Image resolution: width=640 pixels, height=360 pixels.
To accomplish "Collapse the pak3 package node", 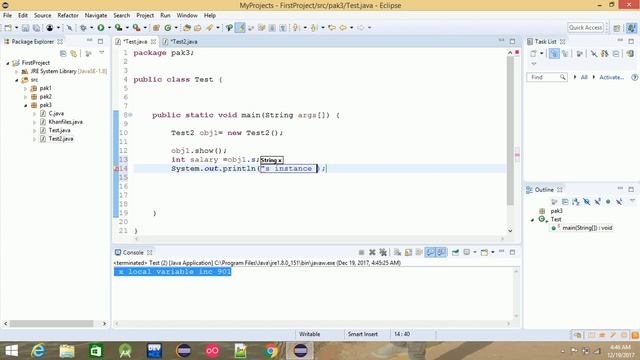I will (x=25, y=105).
